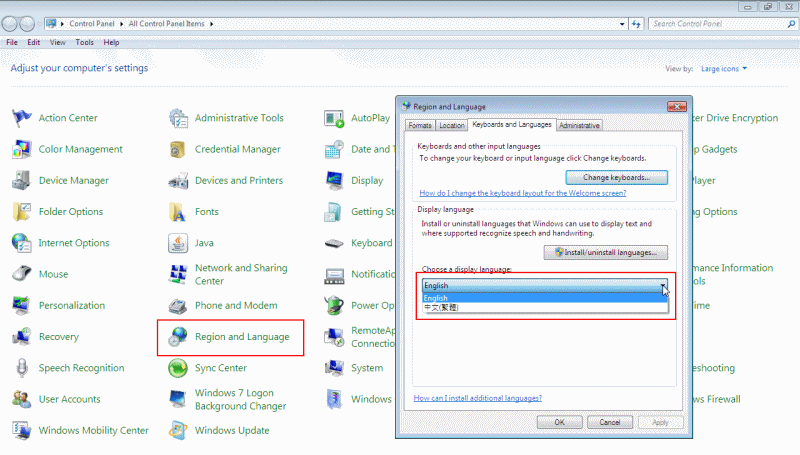Open Display monitor icon

coord(334,181)
